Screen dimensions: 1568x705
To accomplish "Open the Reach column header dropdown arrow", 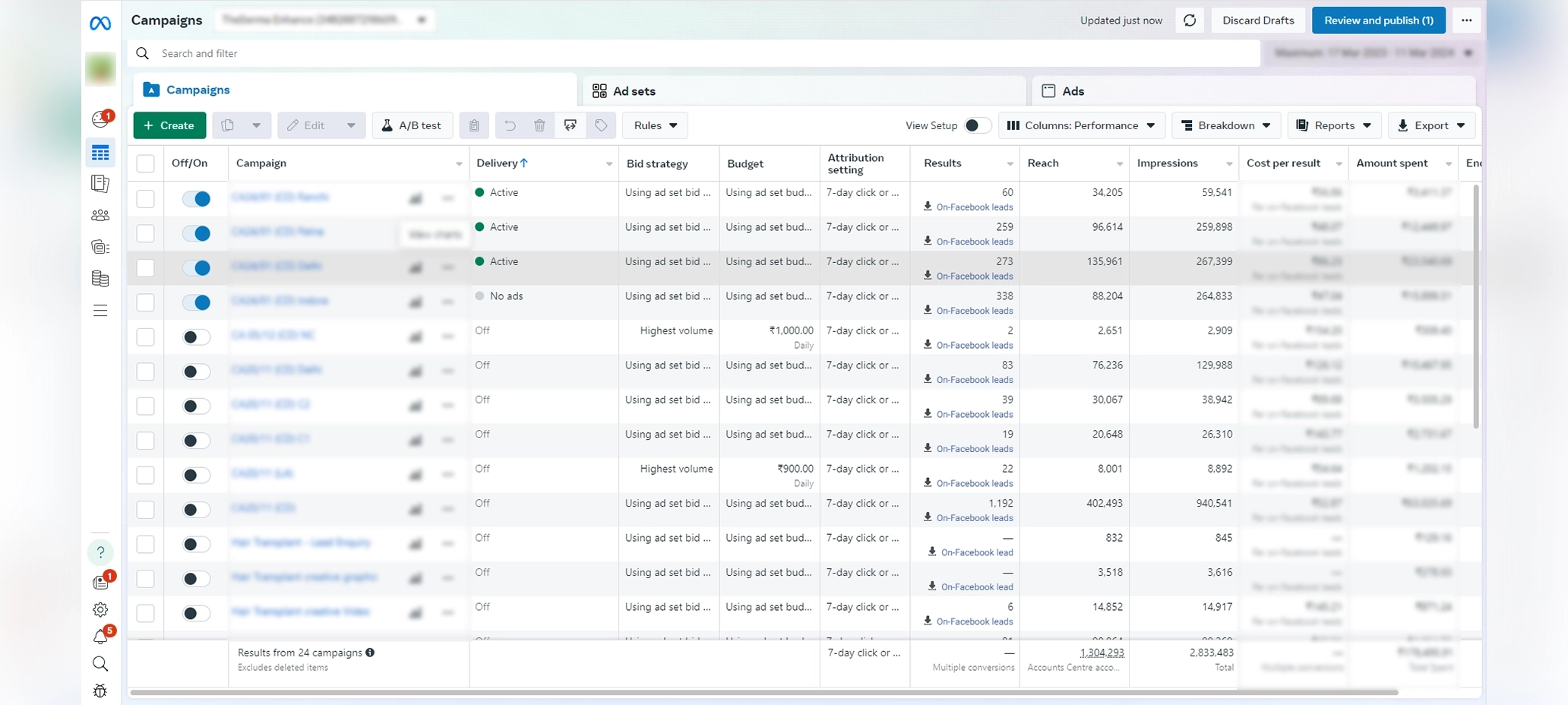I will point(1119,164).
